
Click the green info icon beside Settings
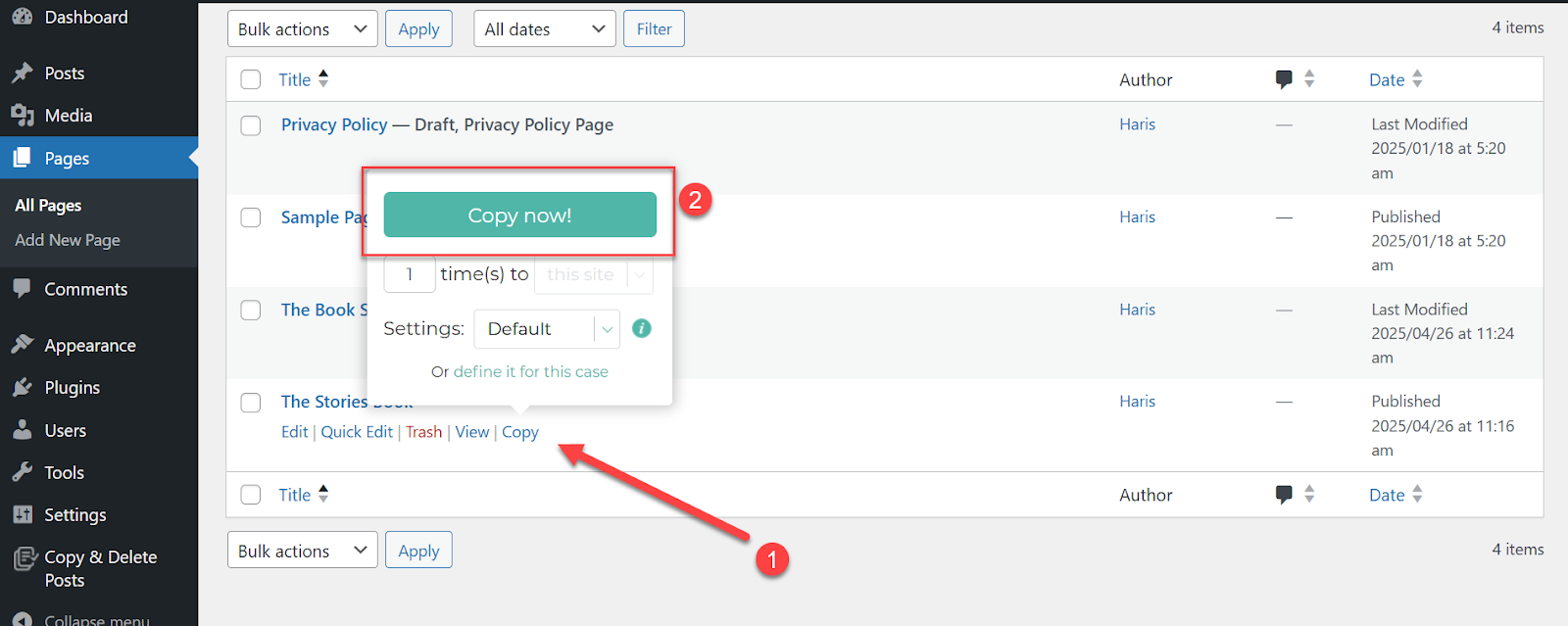point(642,328)
